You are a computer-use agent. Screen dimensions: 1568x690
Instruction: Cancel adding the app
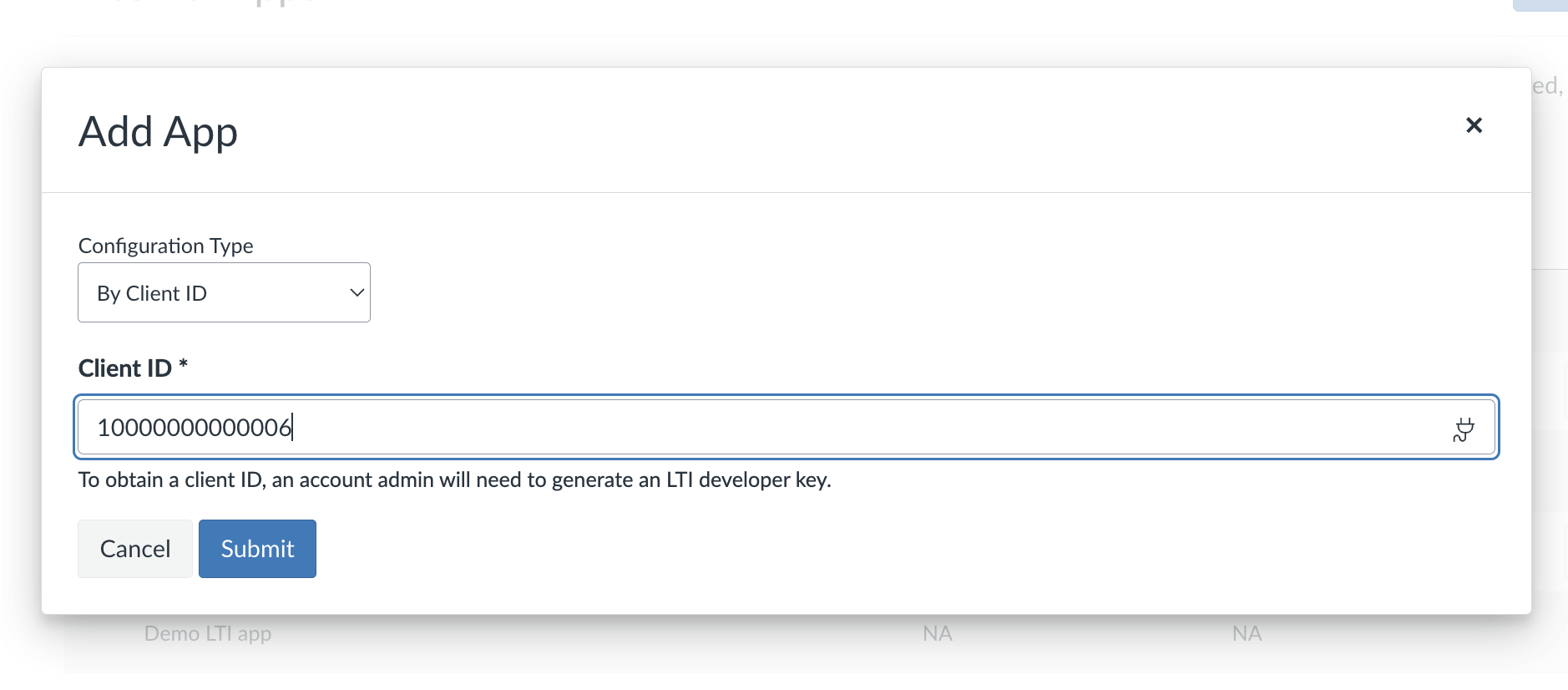(135, 549)
